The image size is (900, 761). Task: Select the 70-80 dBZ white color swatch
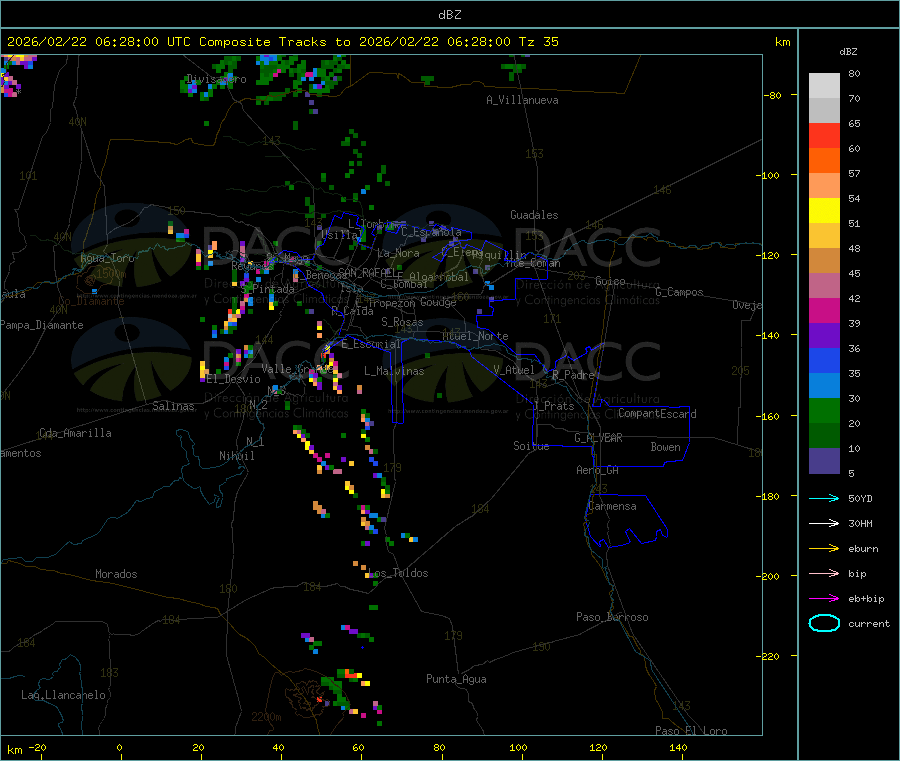824,86
